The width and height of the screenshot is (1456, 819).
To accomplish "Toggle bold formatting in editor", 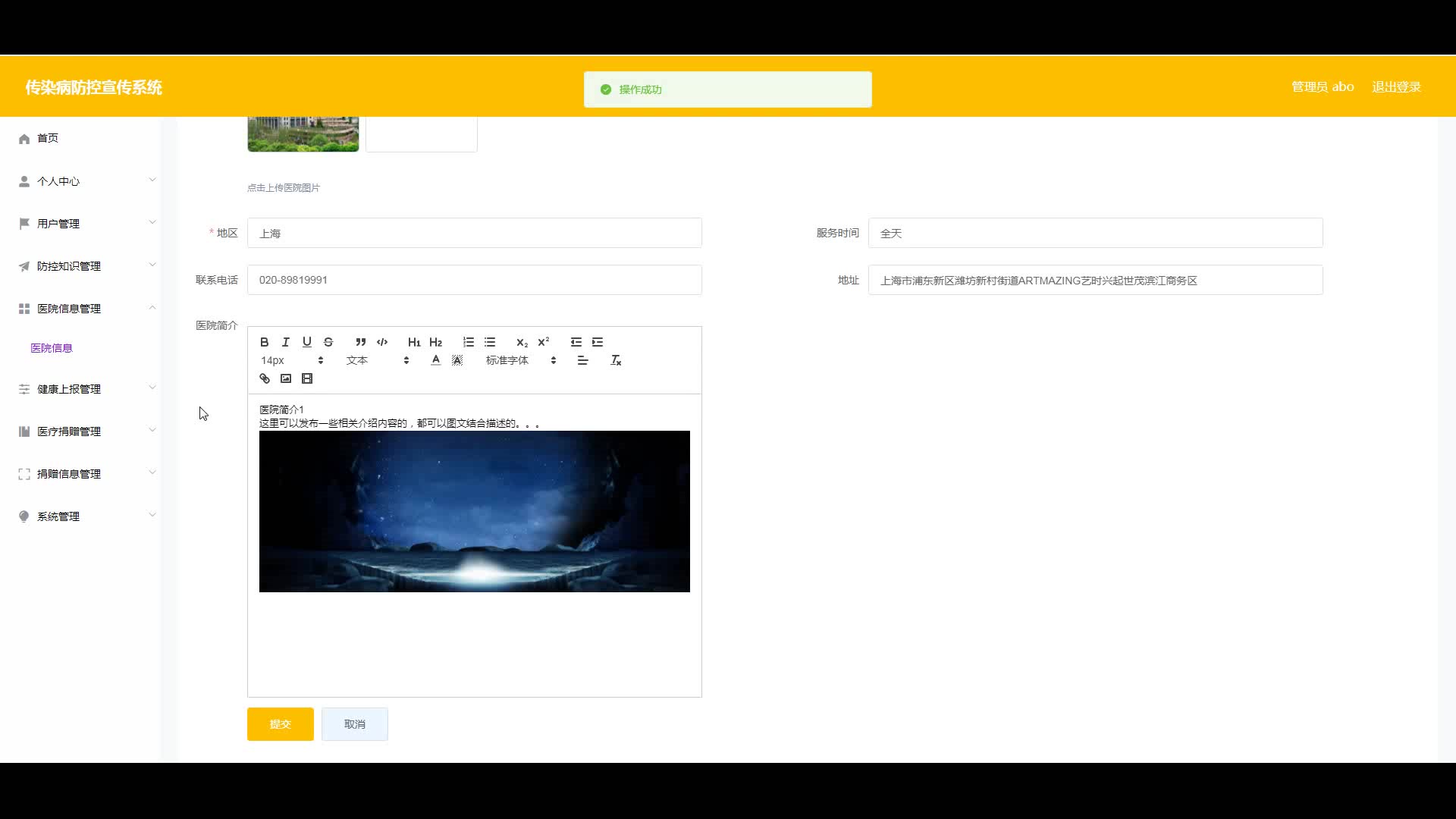I will click(265, 342).
